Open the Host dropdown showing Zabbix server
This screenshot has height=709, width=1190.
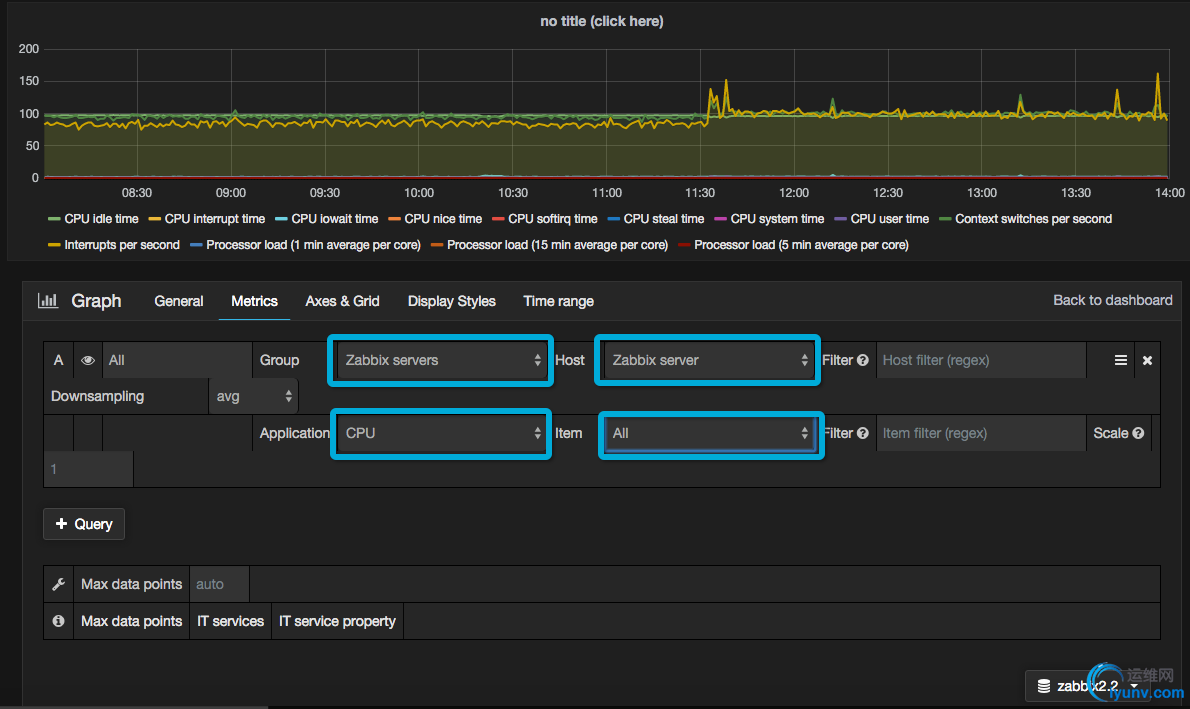click(x=707, y=360)
